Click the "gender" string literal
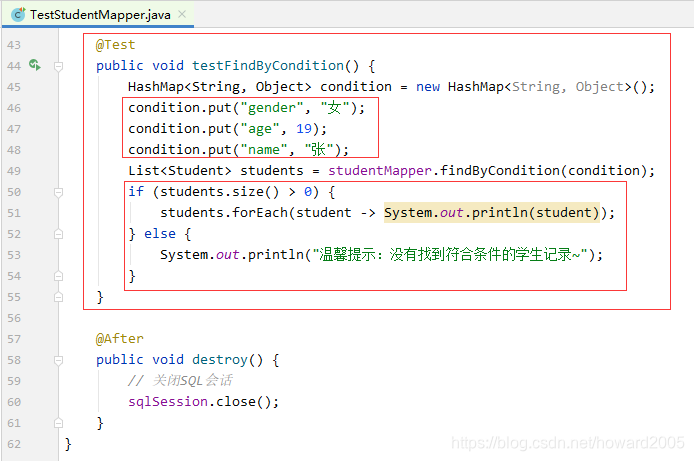Viewport: 694px width, 461px height. (272, 108)
